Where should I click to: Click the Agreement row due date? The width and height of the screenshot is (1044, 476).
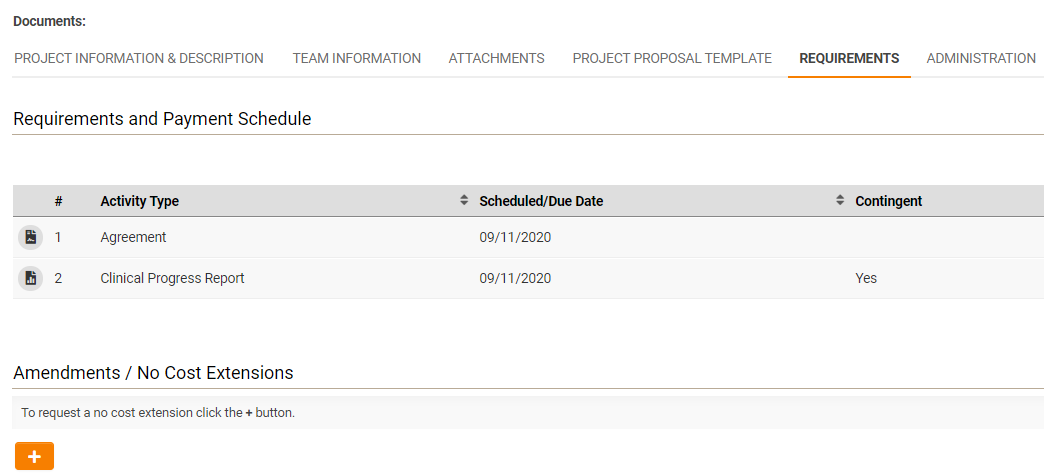point(515,238)
